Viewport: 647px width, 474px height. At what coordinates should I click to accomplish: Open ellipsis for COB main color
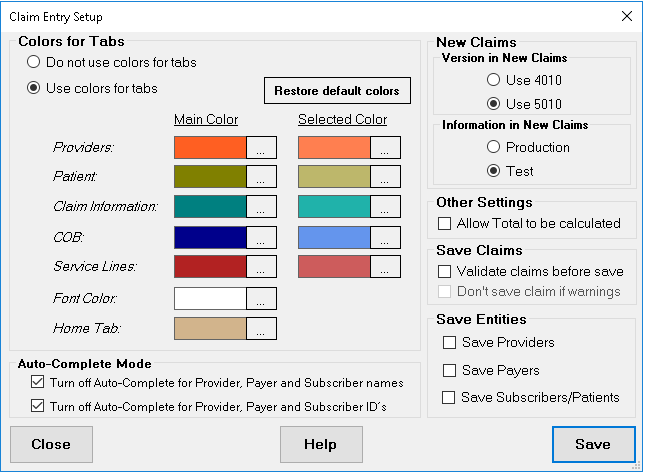tap(261, 237)
